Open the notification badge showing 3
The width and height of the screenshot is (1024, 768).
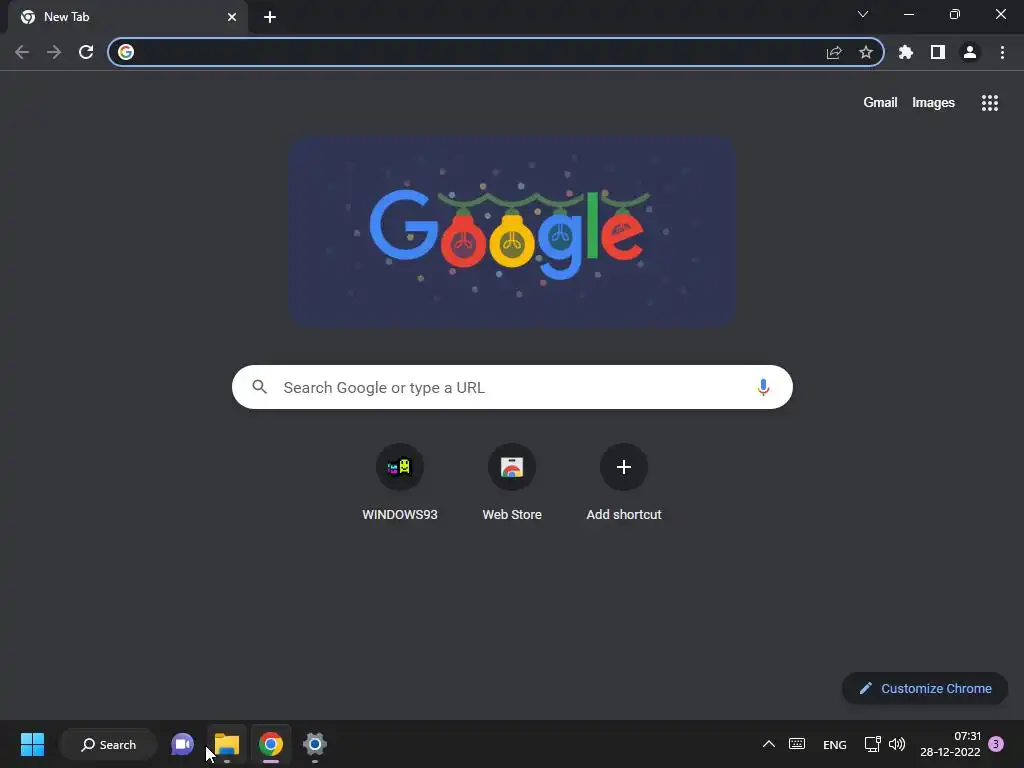click(x=996, y=744)
